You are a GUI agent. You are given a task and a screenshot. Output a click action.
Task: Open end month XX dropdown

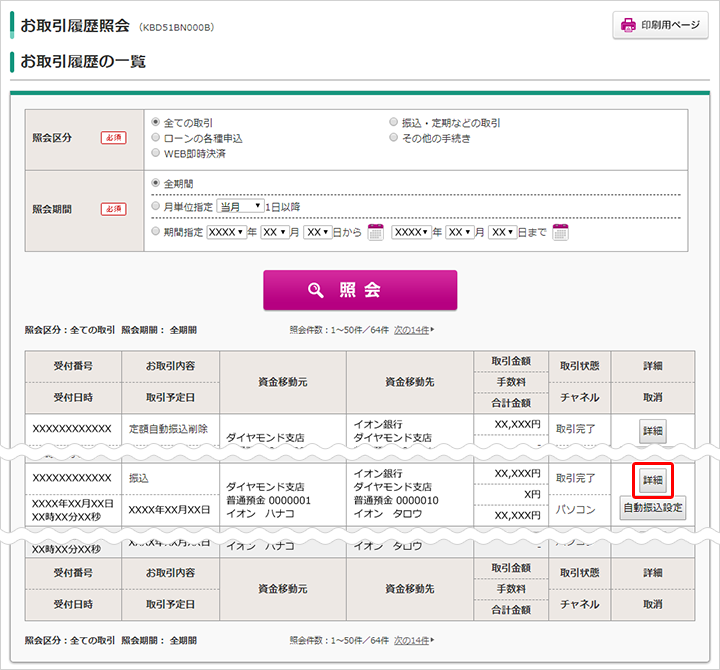coord(460,232)
